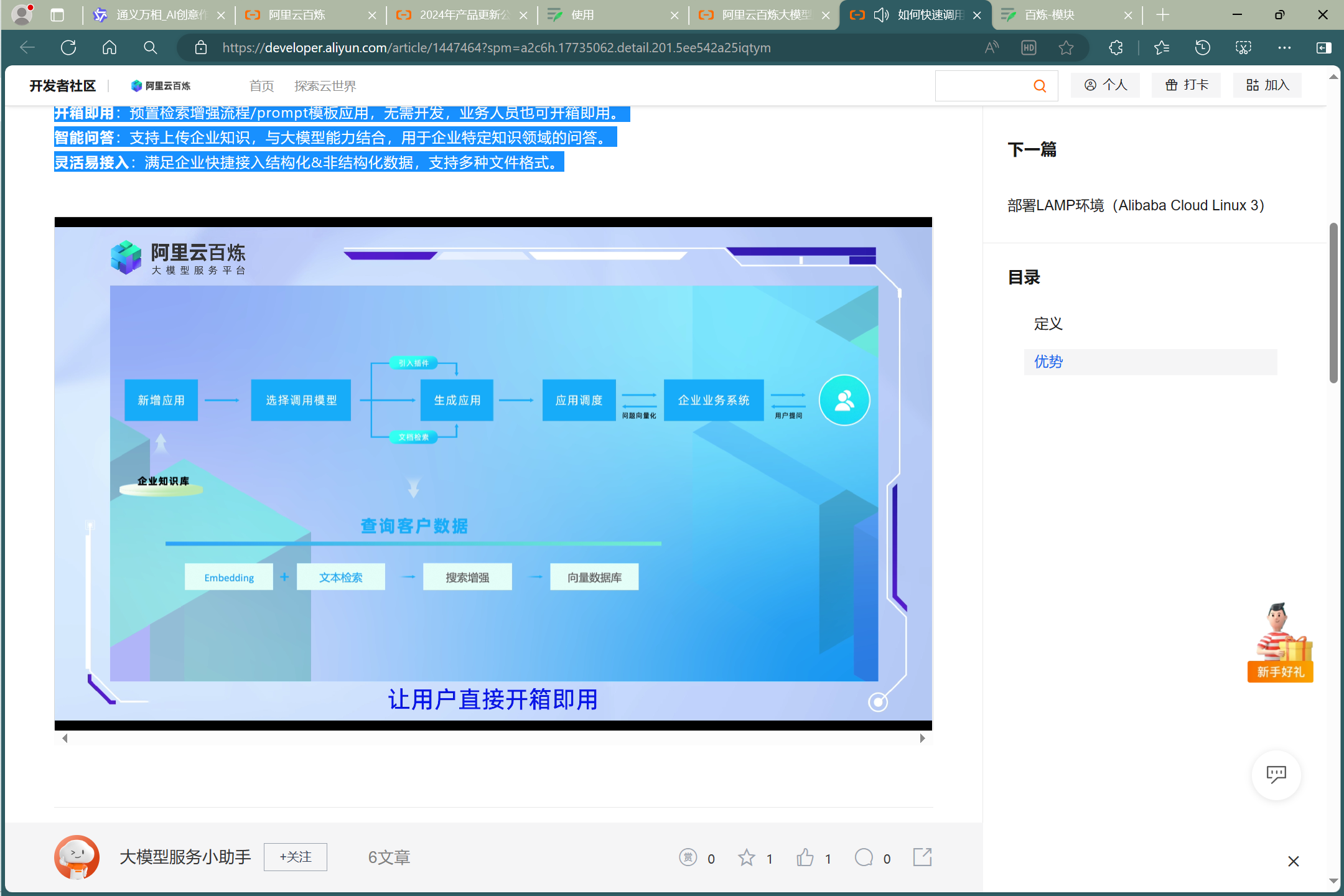Click the reward icon in bottom bar
Screen dimensions: 1344x896
click(688, 857)
